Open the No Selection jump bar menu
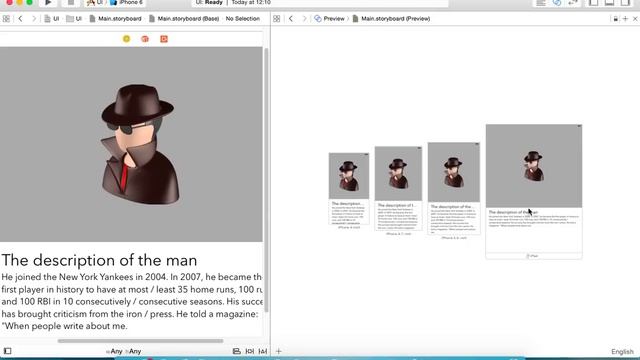Viewport: 640px width, 360px height. [x=242, y=19]
